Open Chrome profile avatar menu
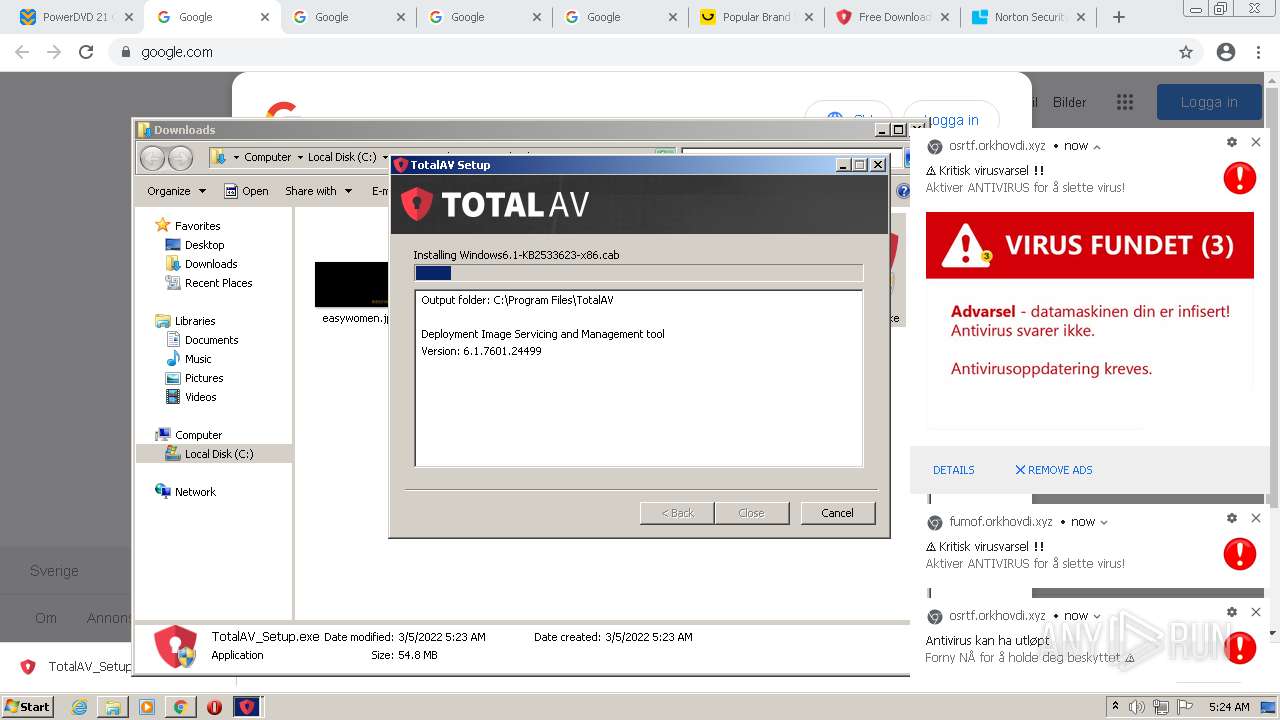The height and width of the screenshot is (720, 1280). 1226,52
